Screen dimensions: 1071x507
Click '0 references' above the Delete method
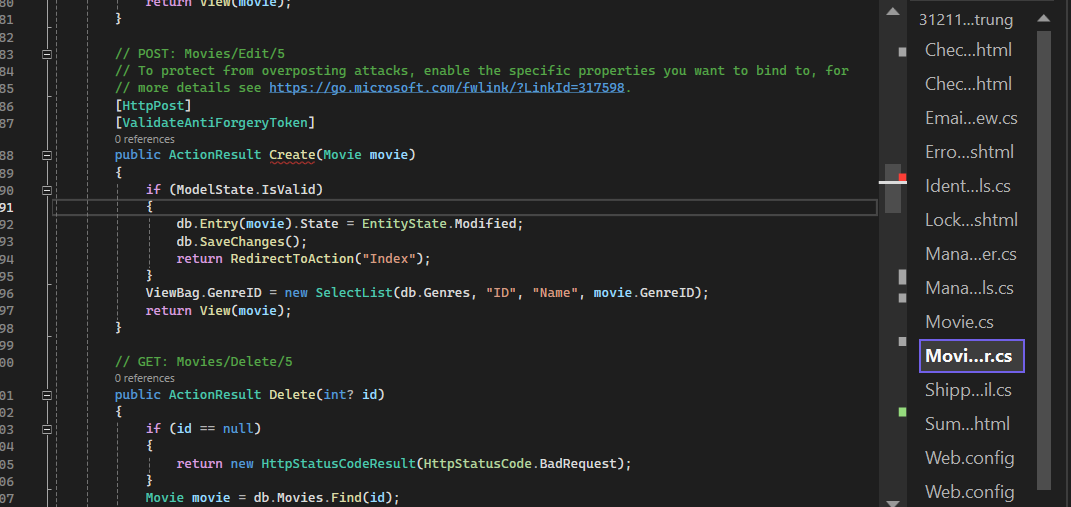(x=144, y=378)
